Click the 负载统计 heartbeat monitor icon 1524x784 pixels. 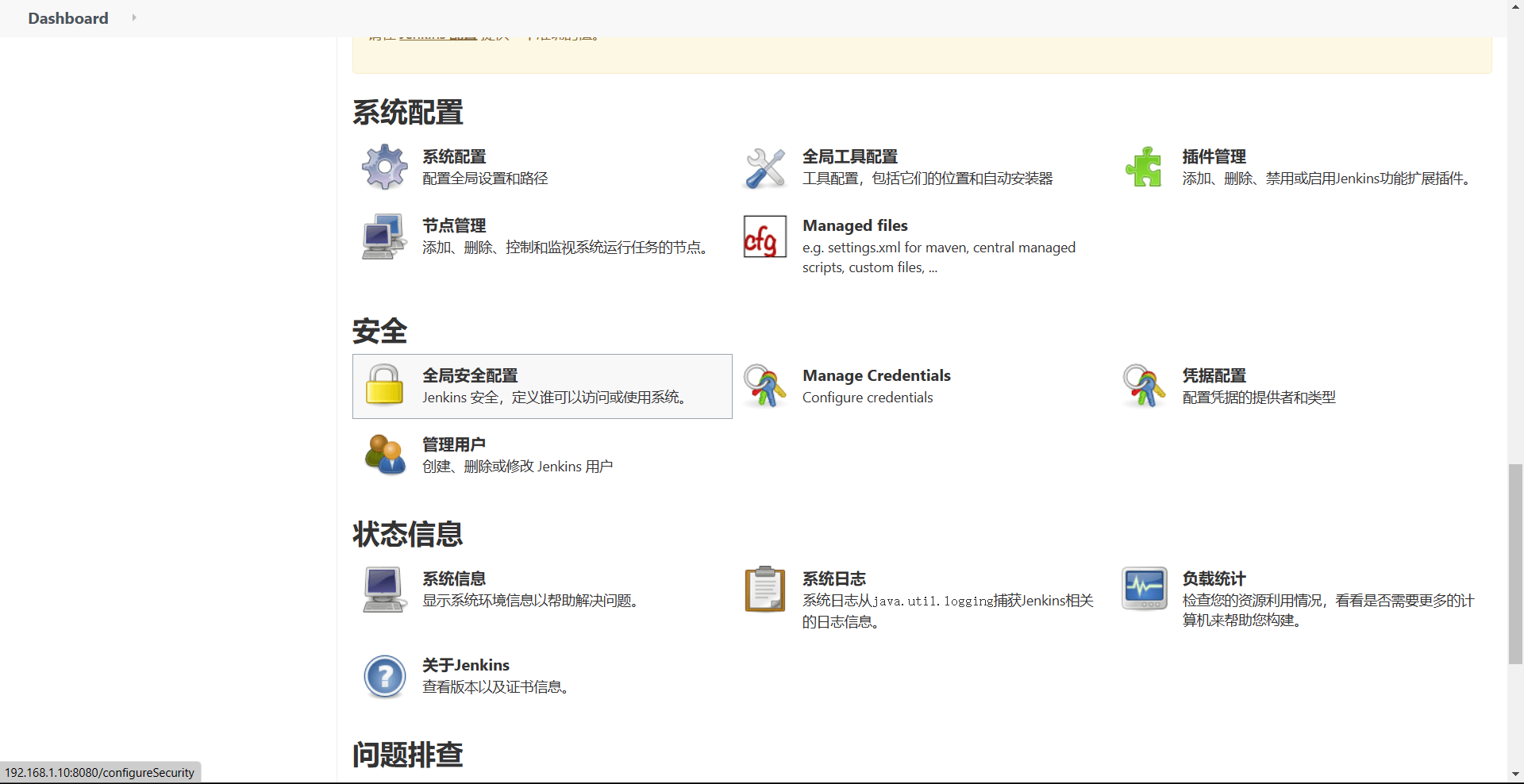click(1145, 588)
